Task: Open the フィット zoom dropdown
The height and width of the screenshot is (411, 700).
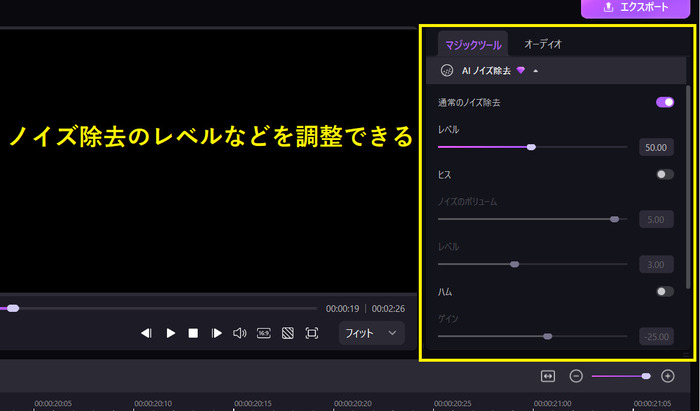Action: [371, 333]
